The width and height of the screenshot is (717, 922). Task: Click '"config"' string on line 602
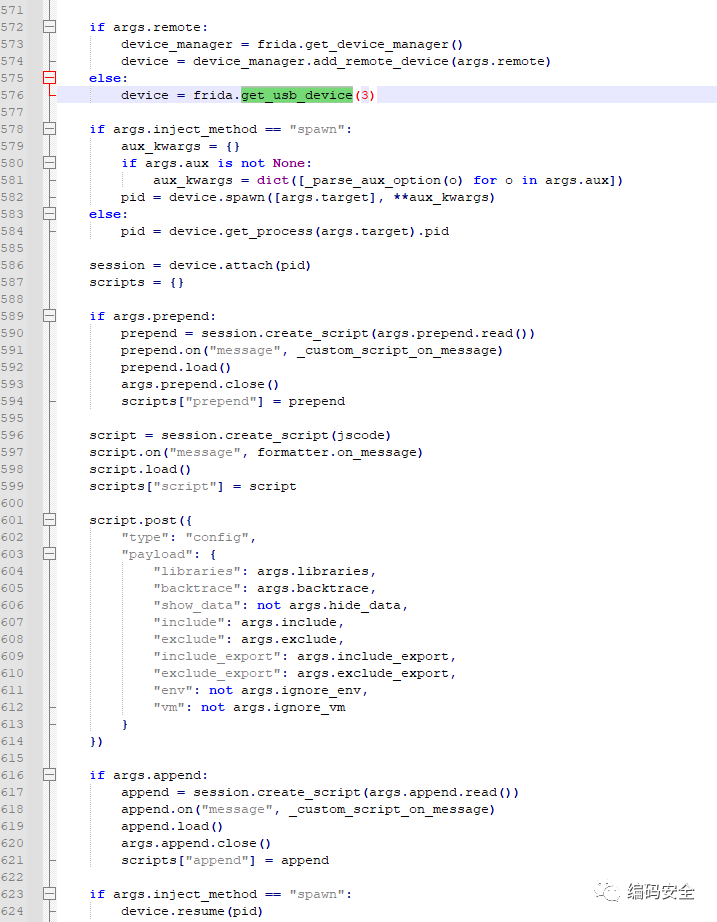pos(218,537)
